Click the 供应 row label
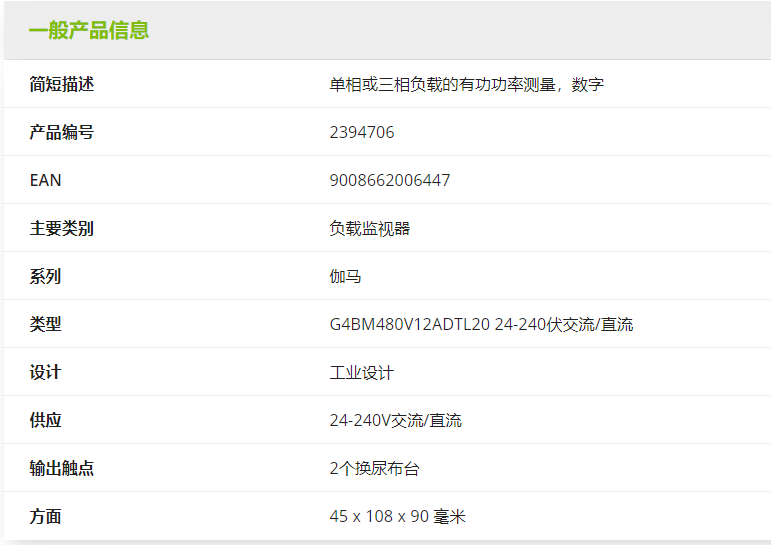 point(46,420)
